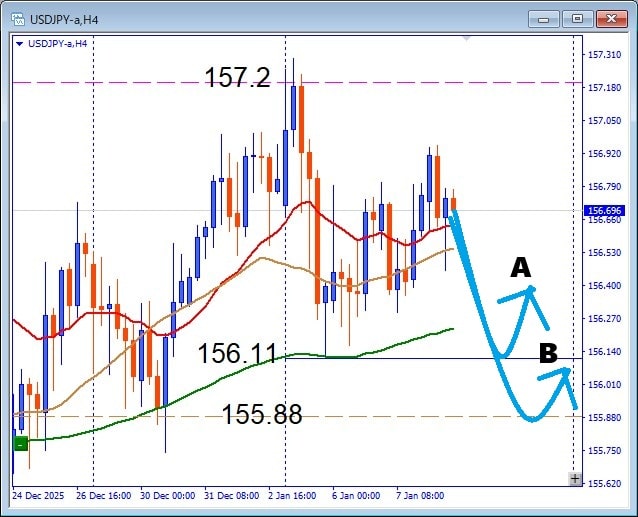Click the 157.310 price scale value

(x=605, y=55)
